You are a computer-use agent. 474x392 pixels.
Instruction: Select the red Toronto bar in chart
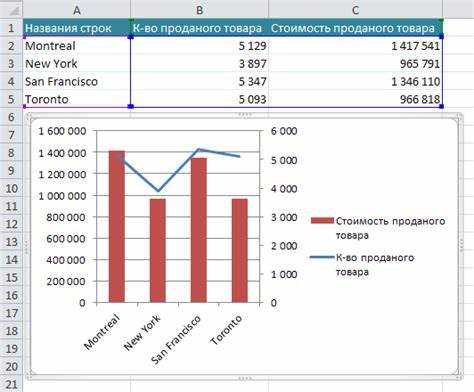click(240, 251)
